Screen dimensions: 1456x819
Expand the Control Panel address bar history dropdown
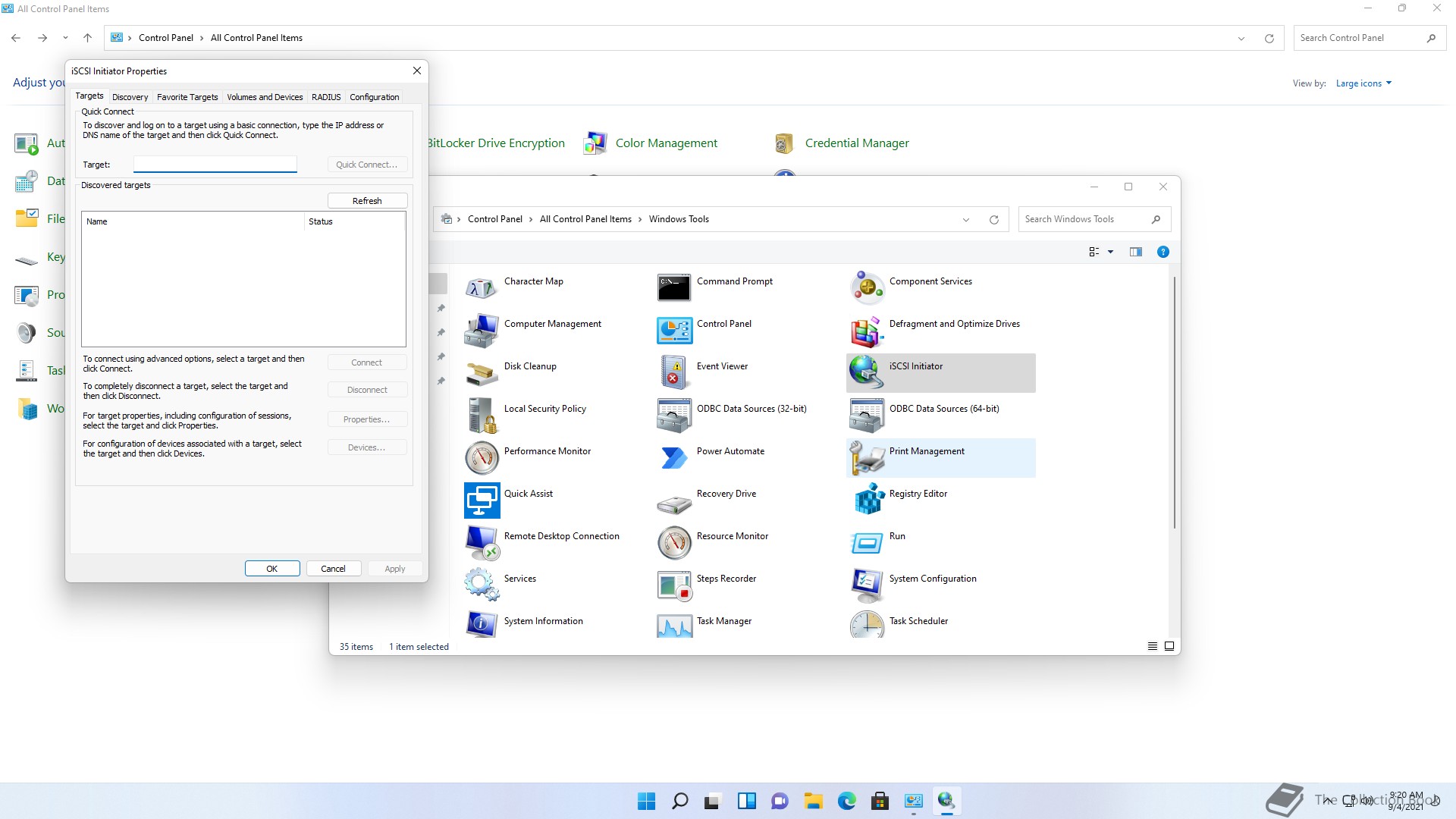pos(1241,39)
